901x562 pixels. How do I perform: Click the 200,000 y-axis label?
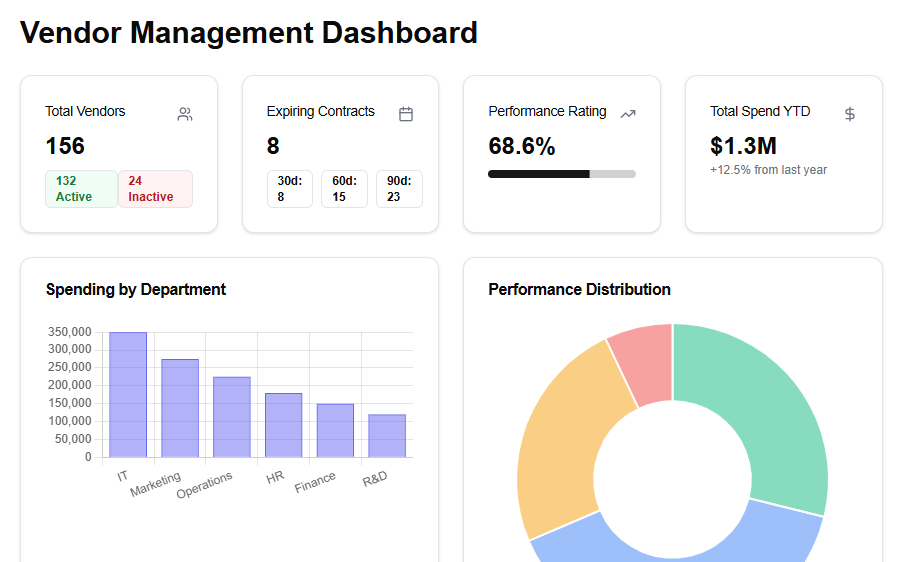click(x=70, y=385)
